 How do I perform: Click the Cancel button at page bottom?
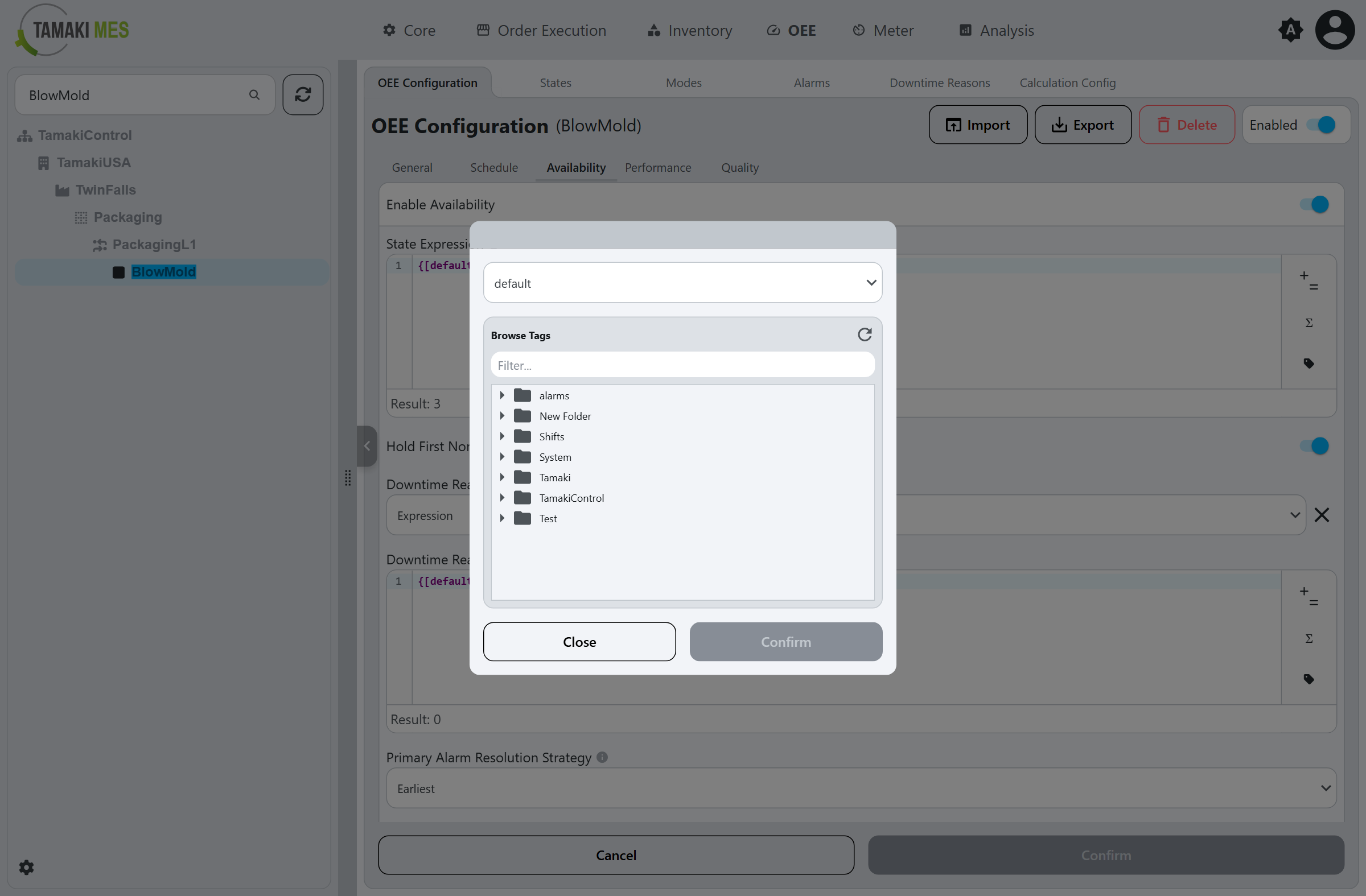coord(616,854)
